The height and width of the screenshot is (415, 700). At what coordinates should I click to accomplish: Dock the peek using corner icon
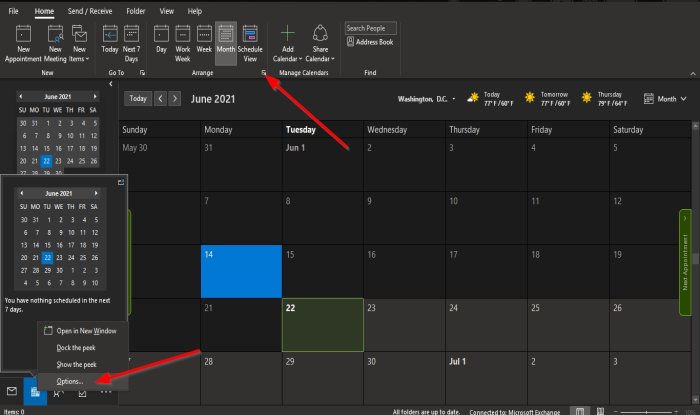click(121, 182)
